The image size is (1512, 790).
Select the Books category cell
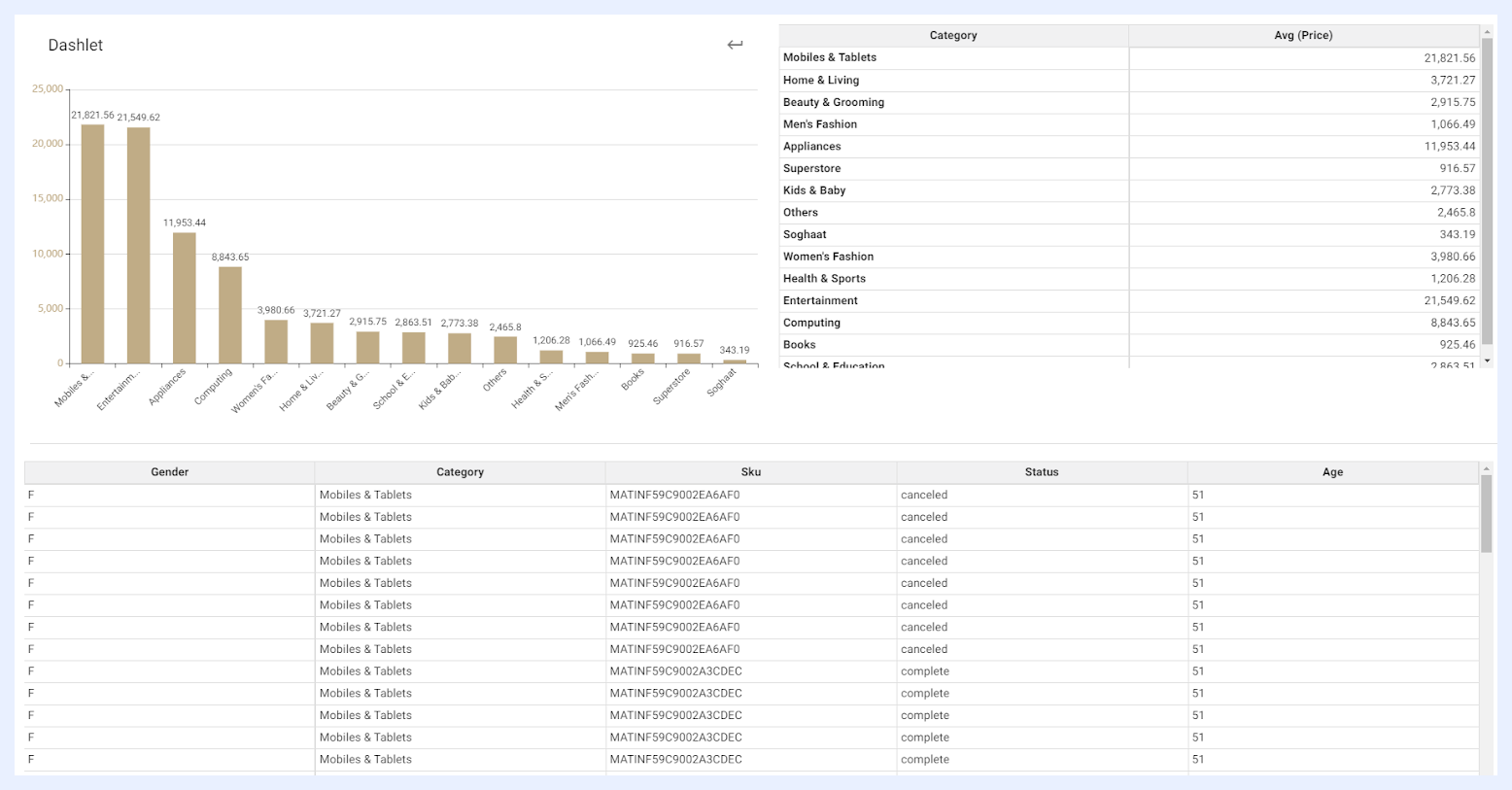953,344
